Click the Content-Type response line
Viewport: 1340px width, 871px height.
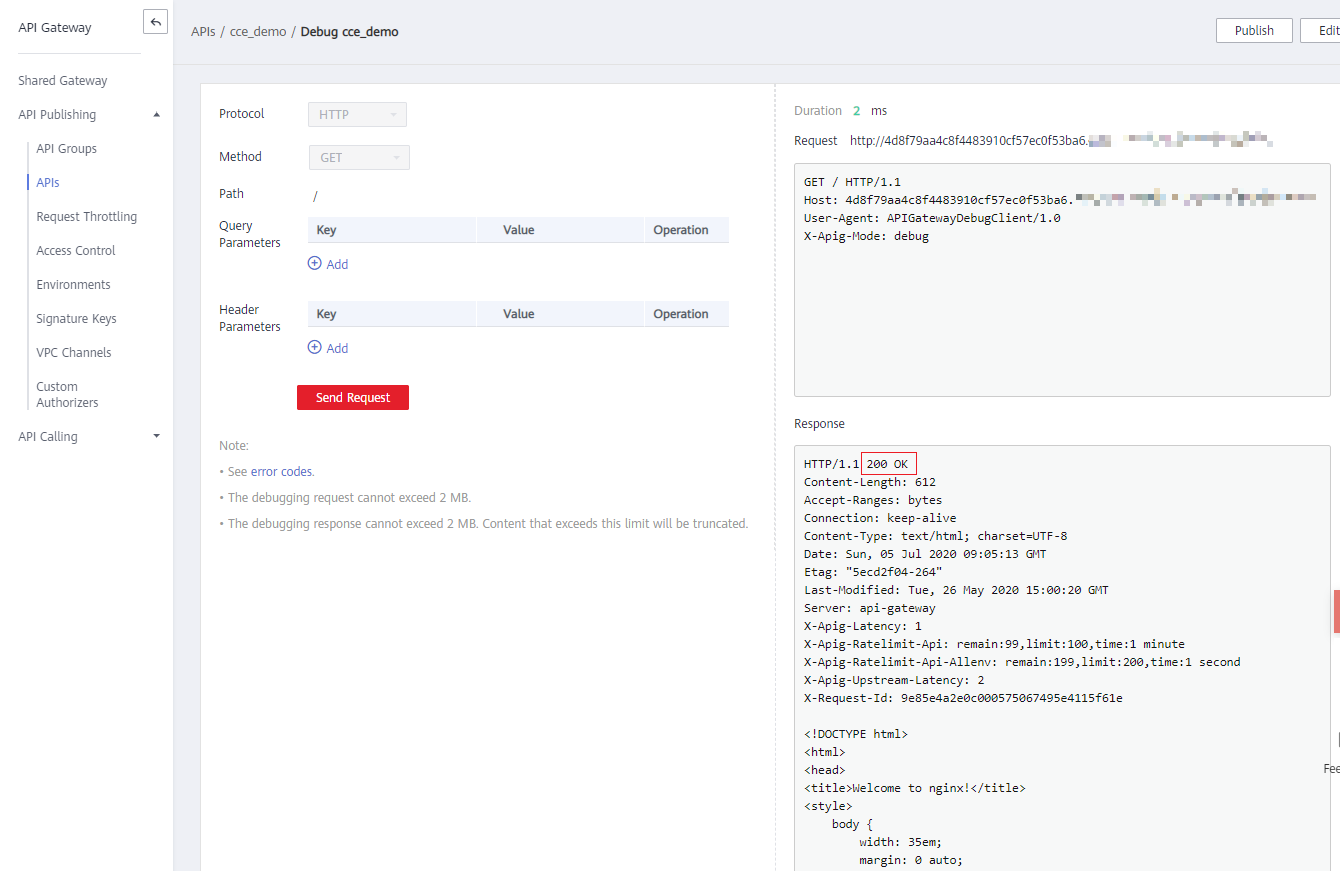tap(935, 536)
